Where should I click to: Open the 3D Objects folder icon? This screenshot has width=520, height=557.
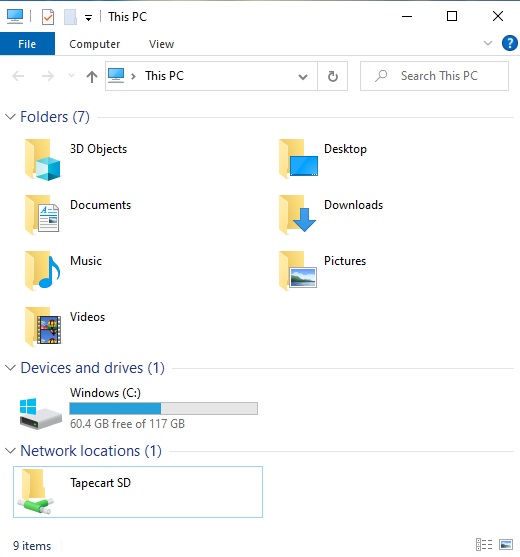(43, 159)
